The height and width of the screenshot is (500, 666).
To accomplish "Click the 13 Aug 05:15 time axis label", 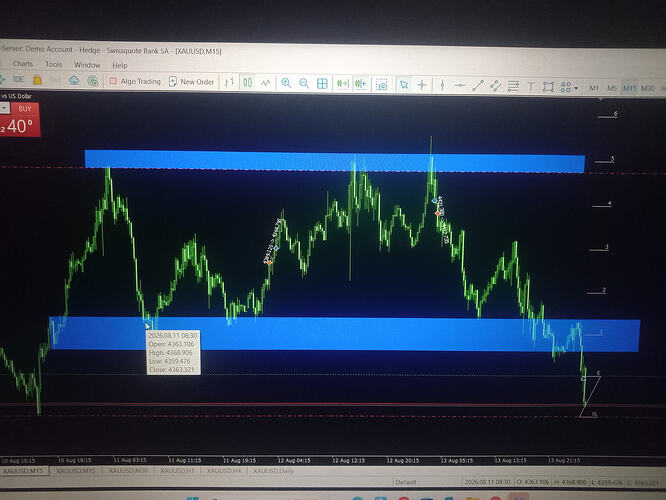I will pos(457,460).
